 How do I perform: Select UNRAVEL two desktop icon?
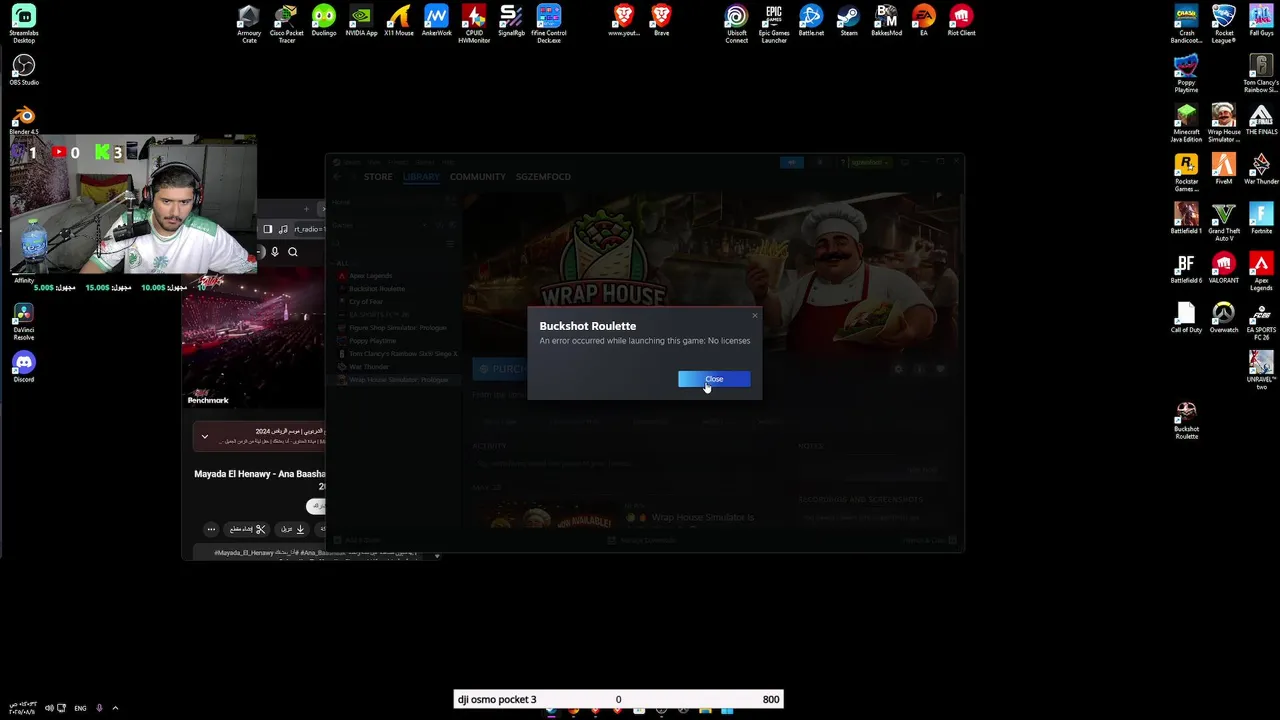[1261, 368]
